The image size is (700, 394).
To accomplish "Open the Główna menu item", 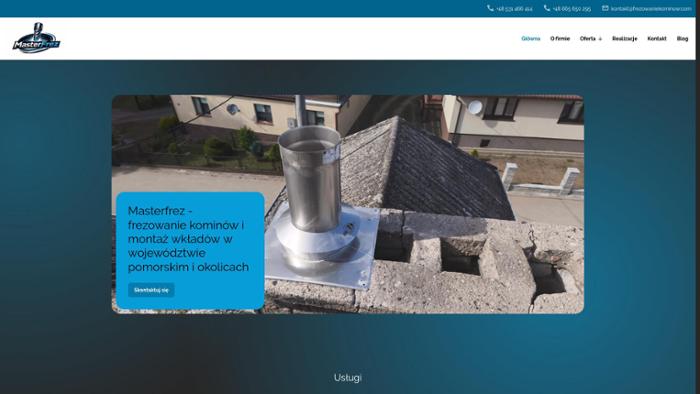I will 530,39.
